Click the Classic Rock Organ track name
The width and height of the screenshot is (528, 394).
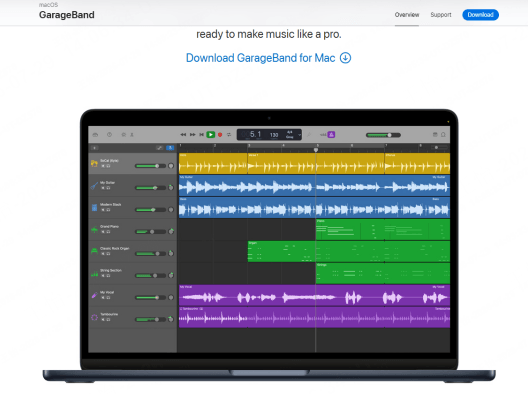coord(114,249)
